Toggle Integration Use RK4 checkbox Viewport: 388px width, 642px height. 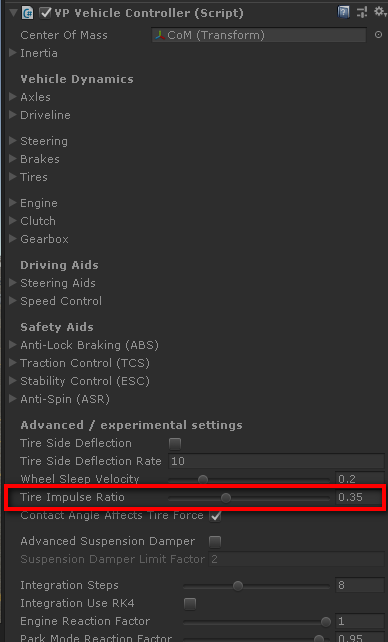point(189,604)
